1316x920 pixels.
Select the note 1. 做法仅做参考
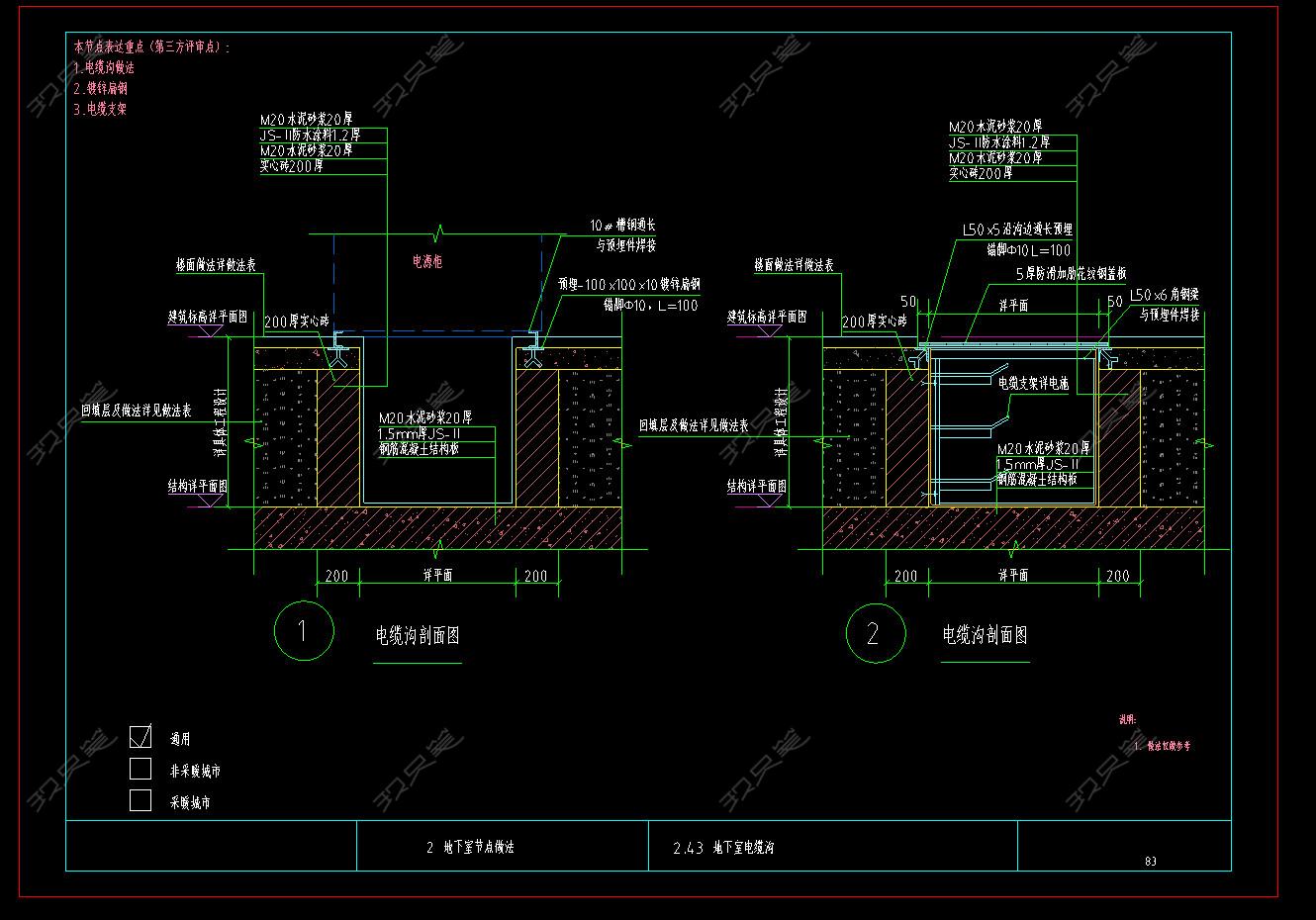click(1163, 745)
